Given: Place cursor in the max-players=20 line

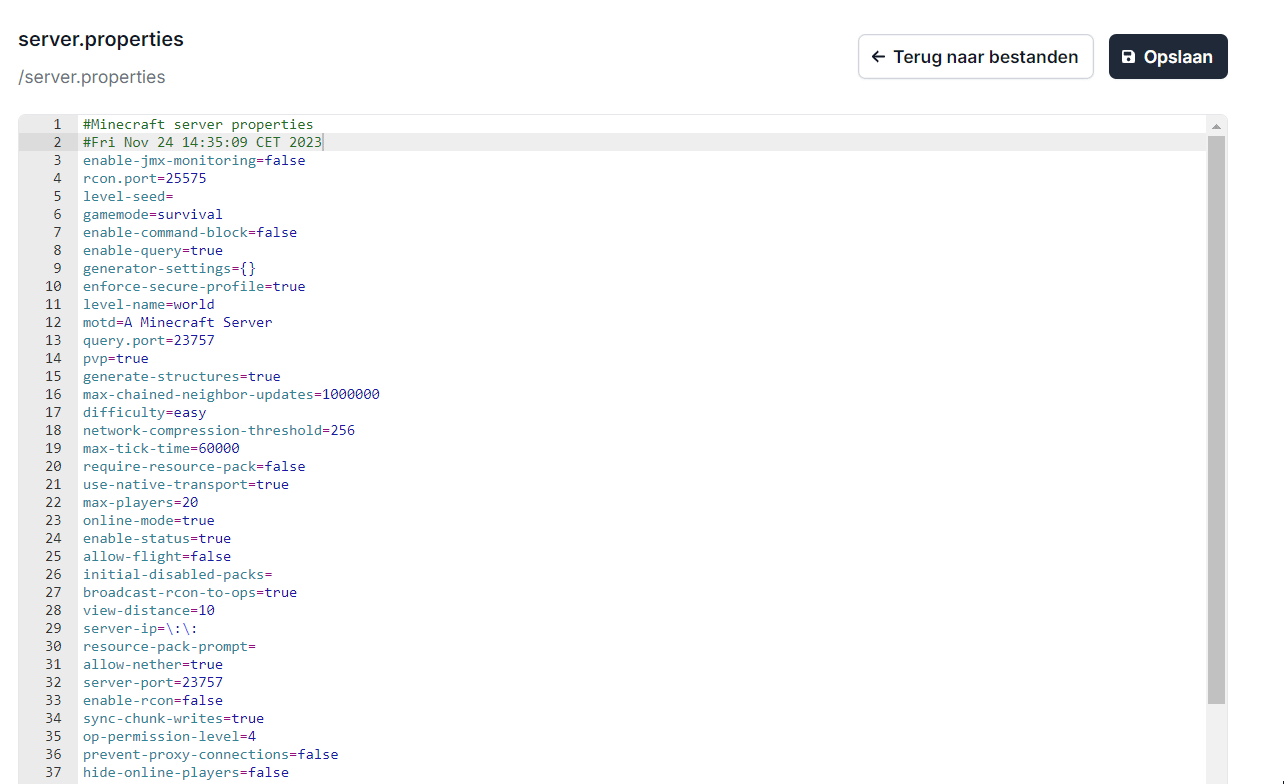Looking at the screenshot, I should (140, 502).
